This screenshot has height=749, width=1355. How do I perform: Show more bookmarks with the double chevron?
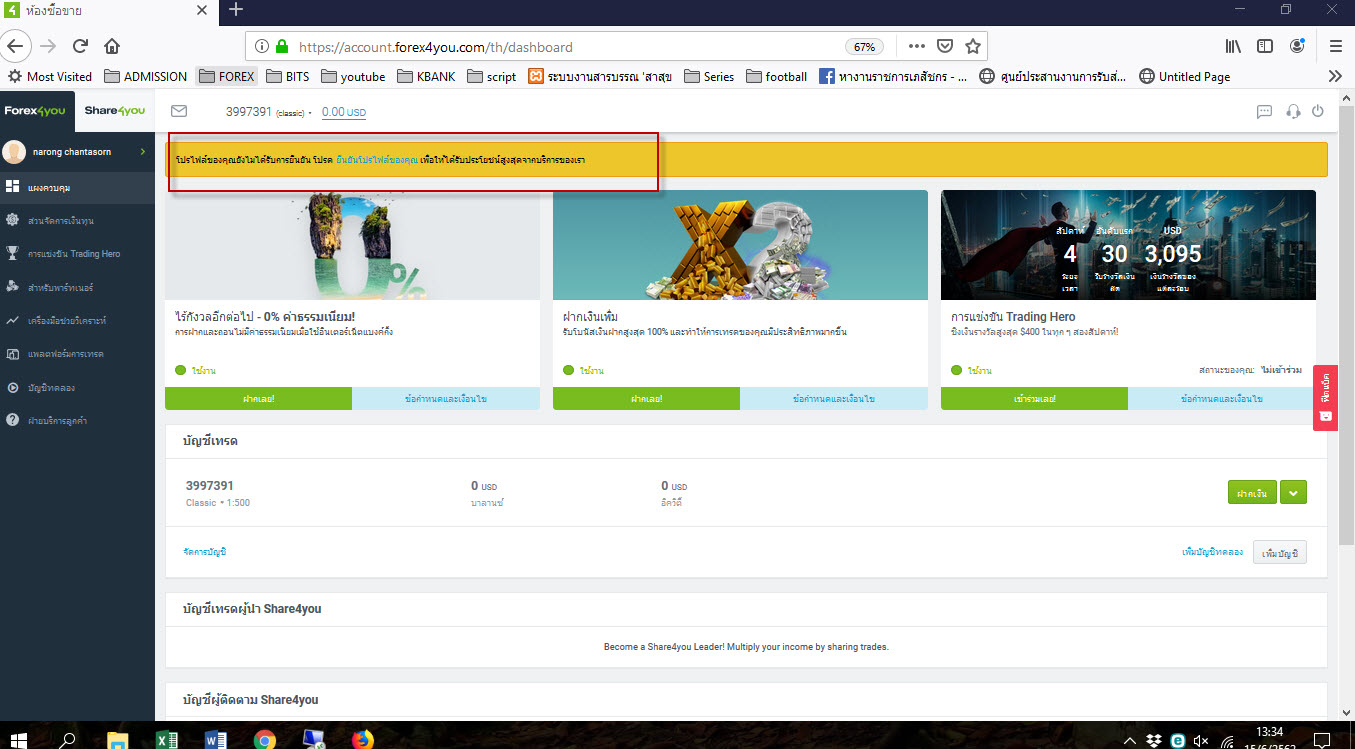point(1335,76)
